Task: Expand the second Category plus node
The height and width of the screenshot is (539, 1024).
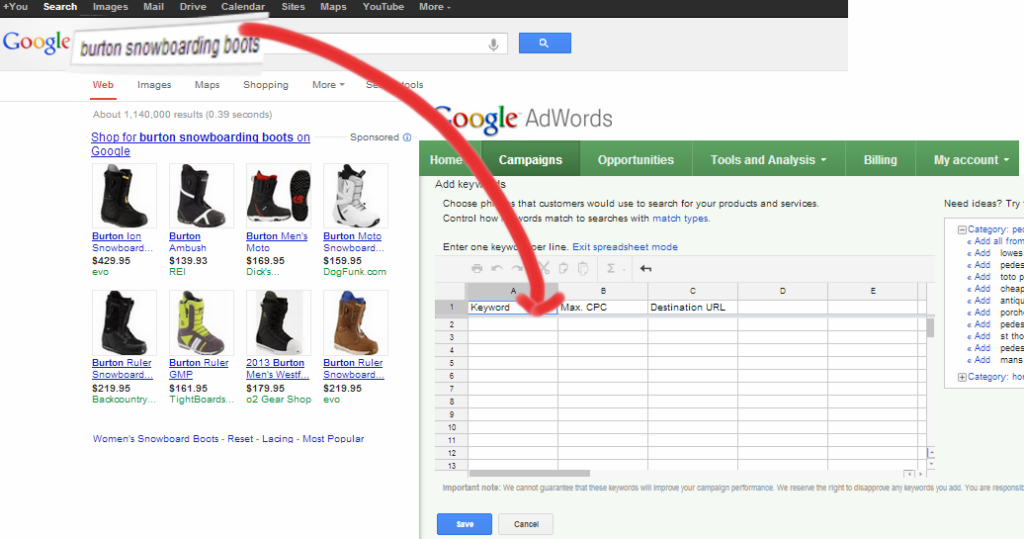Action: [x=962, y=377]
